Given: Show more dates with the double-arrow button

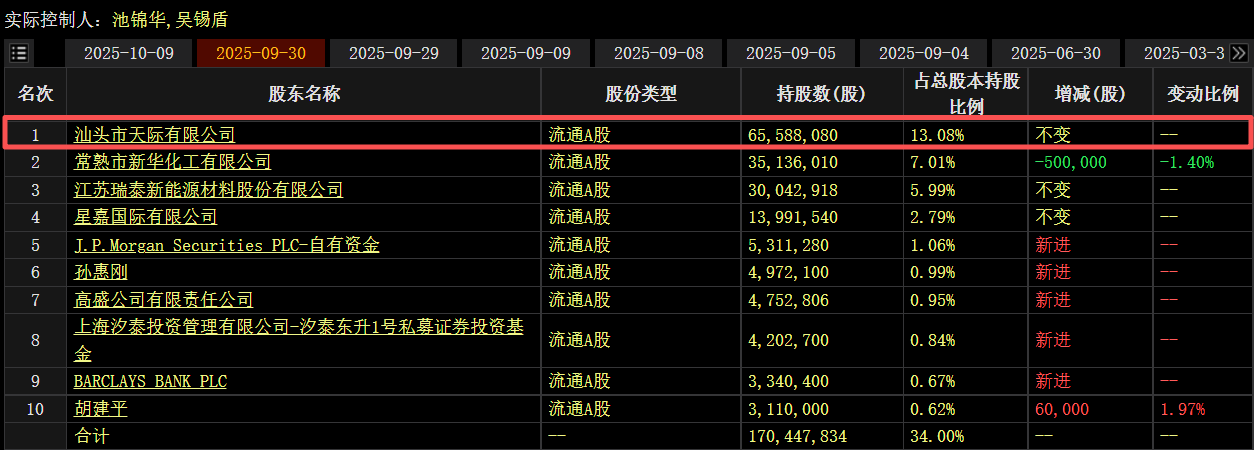Looking at the screenshot, I should [1239, 53].
